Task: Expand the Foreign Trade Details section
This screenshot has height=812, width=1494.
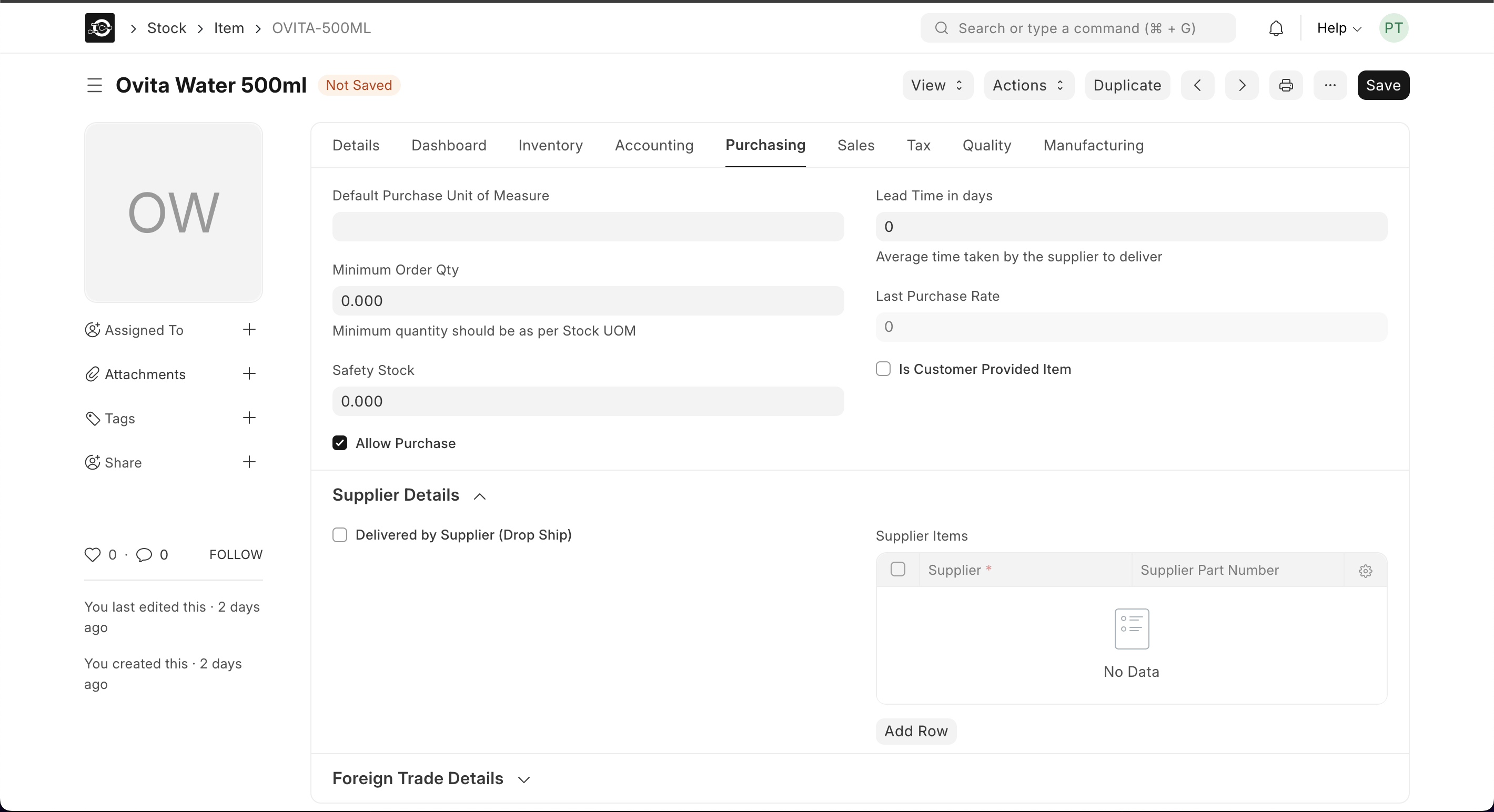Action: [524, 779]
